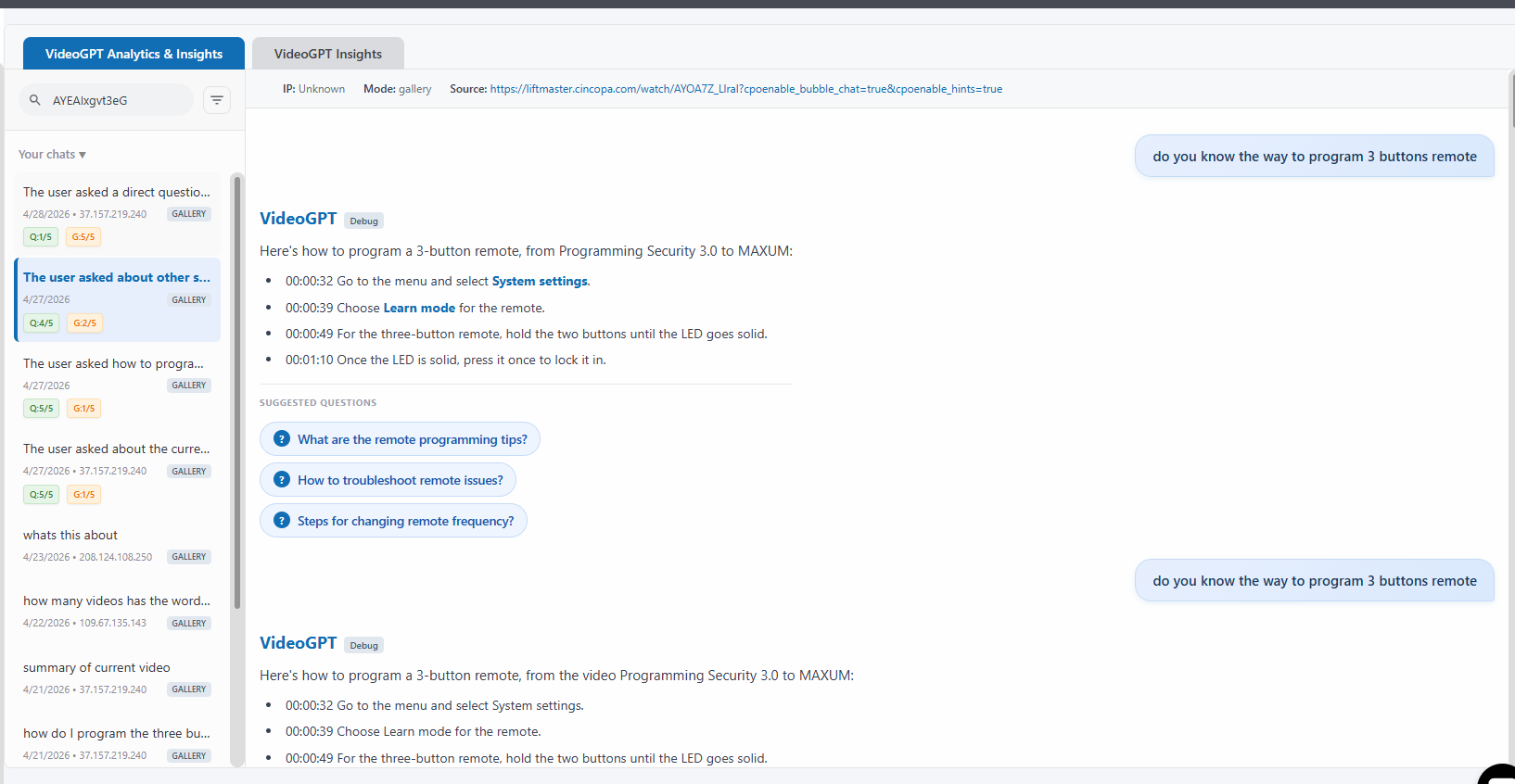Click the Q:4/5 score badge

pyautogui.click(x=41, y=323)
